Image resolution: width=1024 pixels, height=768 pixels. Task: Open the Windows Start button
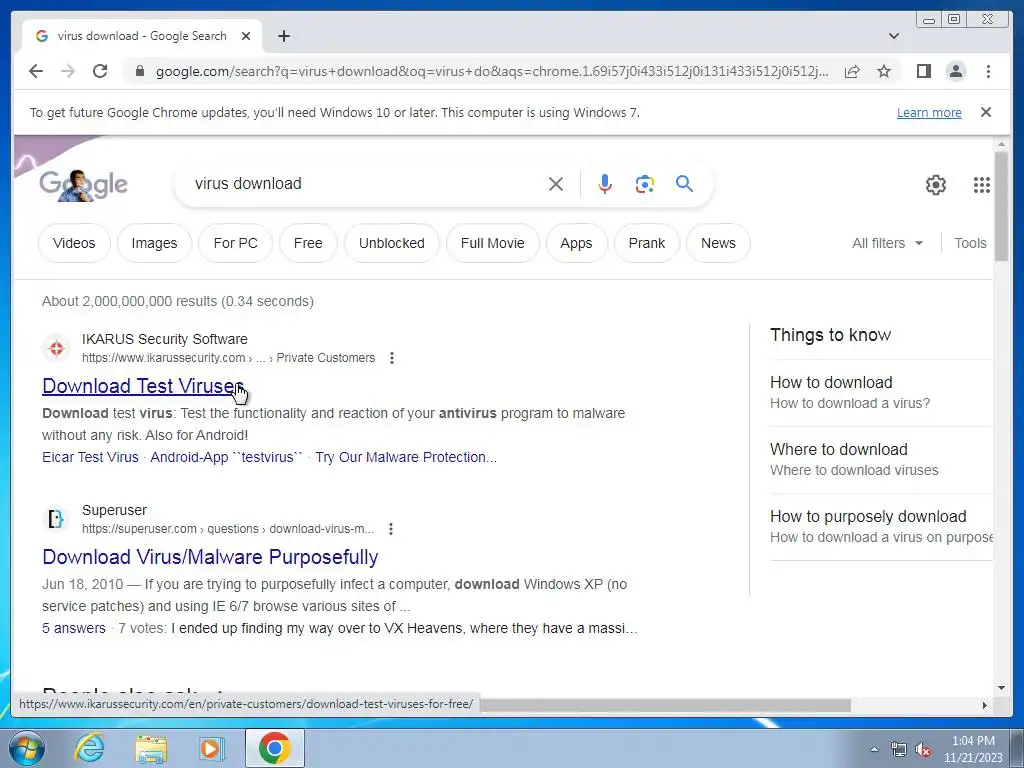(x=27, y=748)
